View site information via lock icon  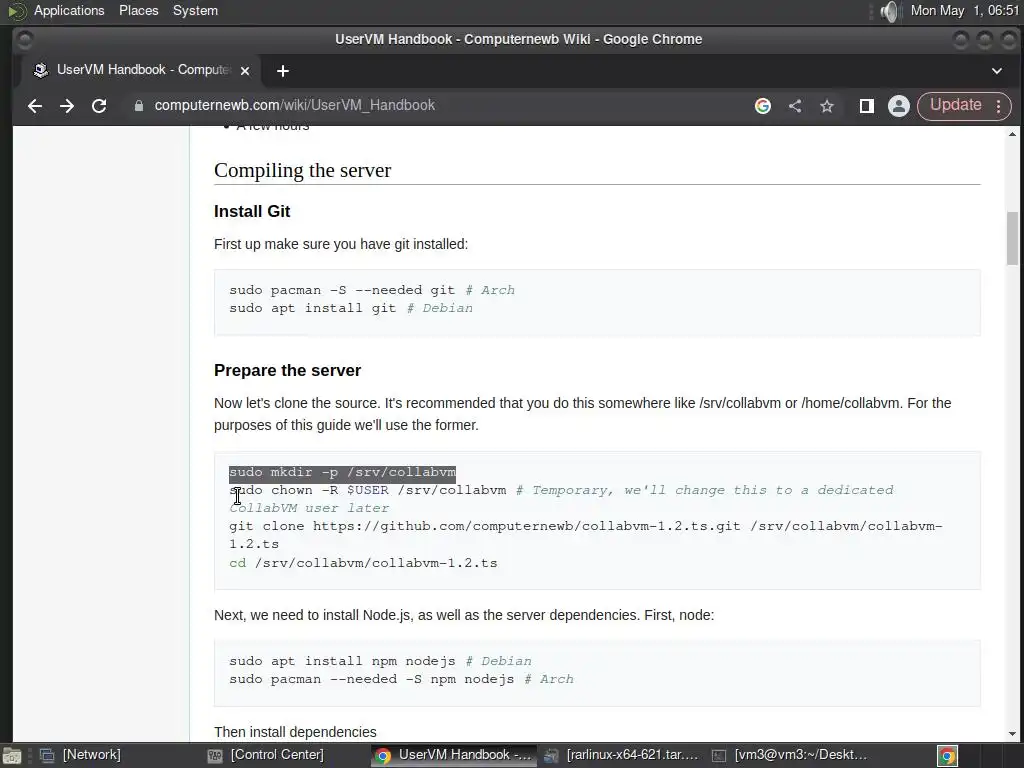[x=138, y=106]
